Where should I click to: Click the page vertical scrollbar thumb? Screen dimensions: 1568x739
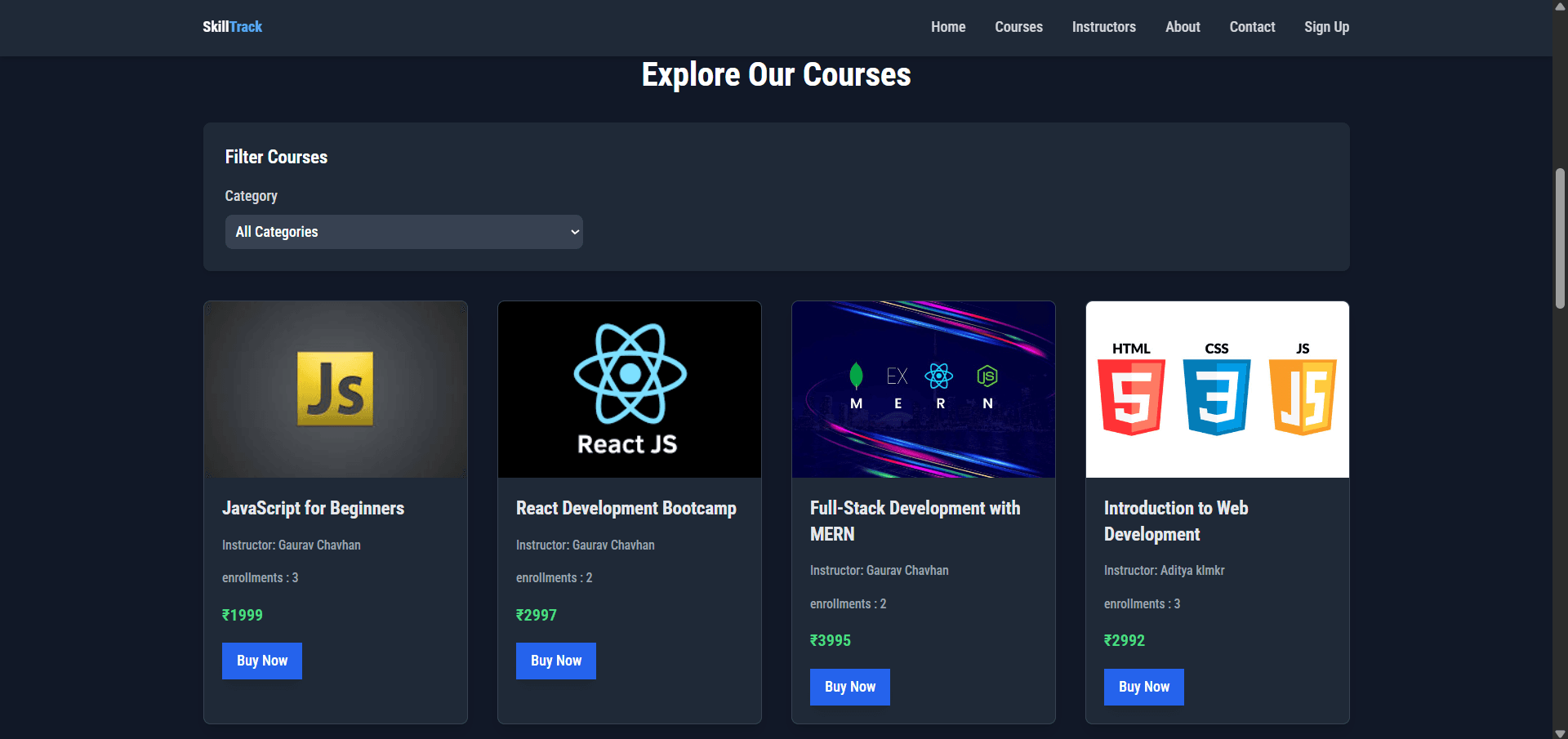pos(1560,238)
